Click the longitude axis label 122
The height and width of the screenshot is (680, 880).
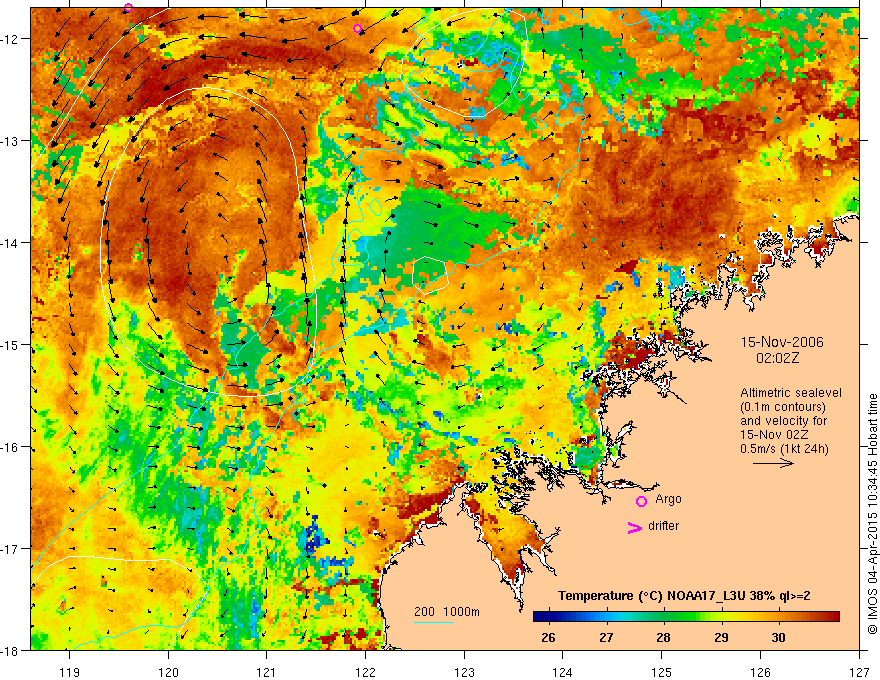click(x=365, y=672)
